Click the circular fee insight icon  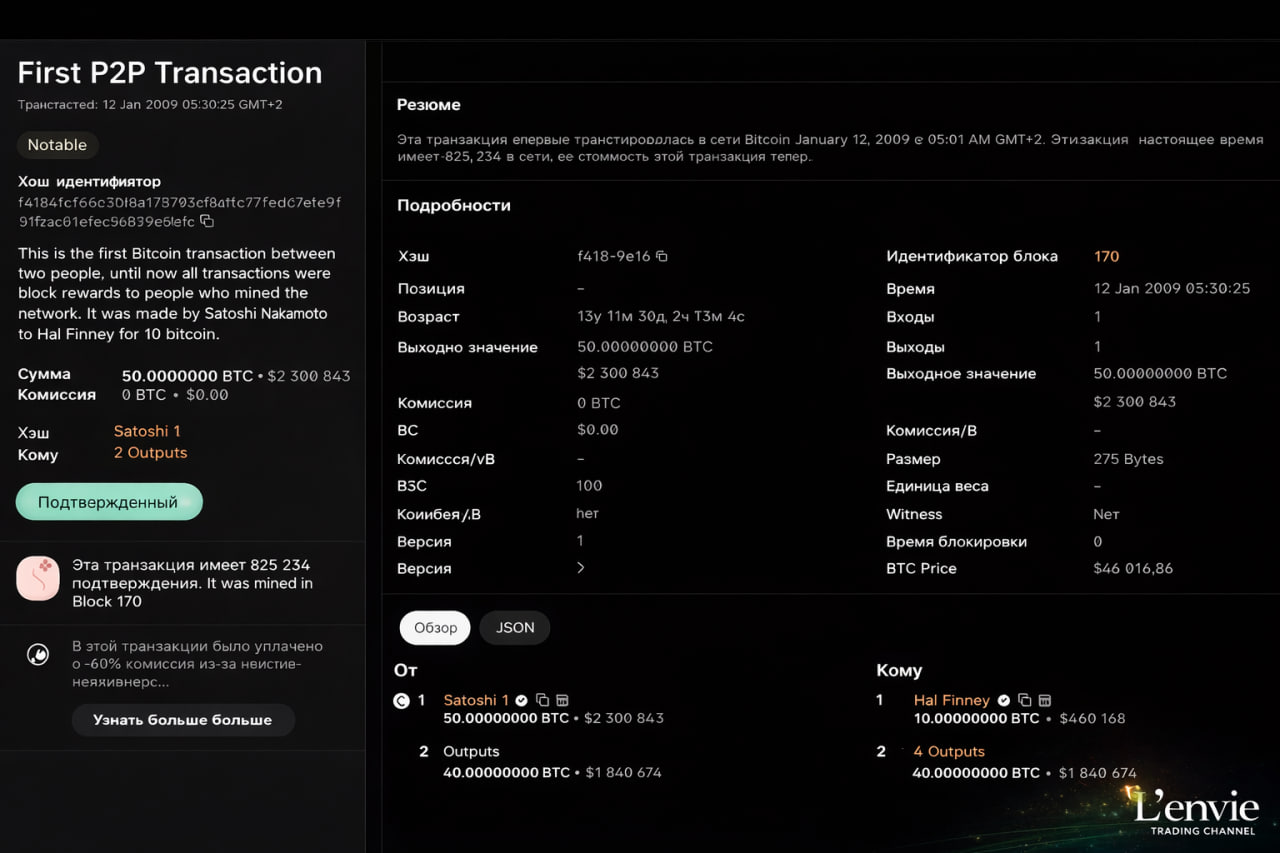[38, 655]
